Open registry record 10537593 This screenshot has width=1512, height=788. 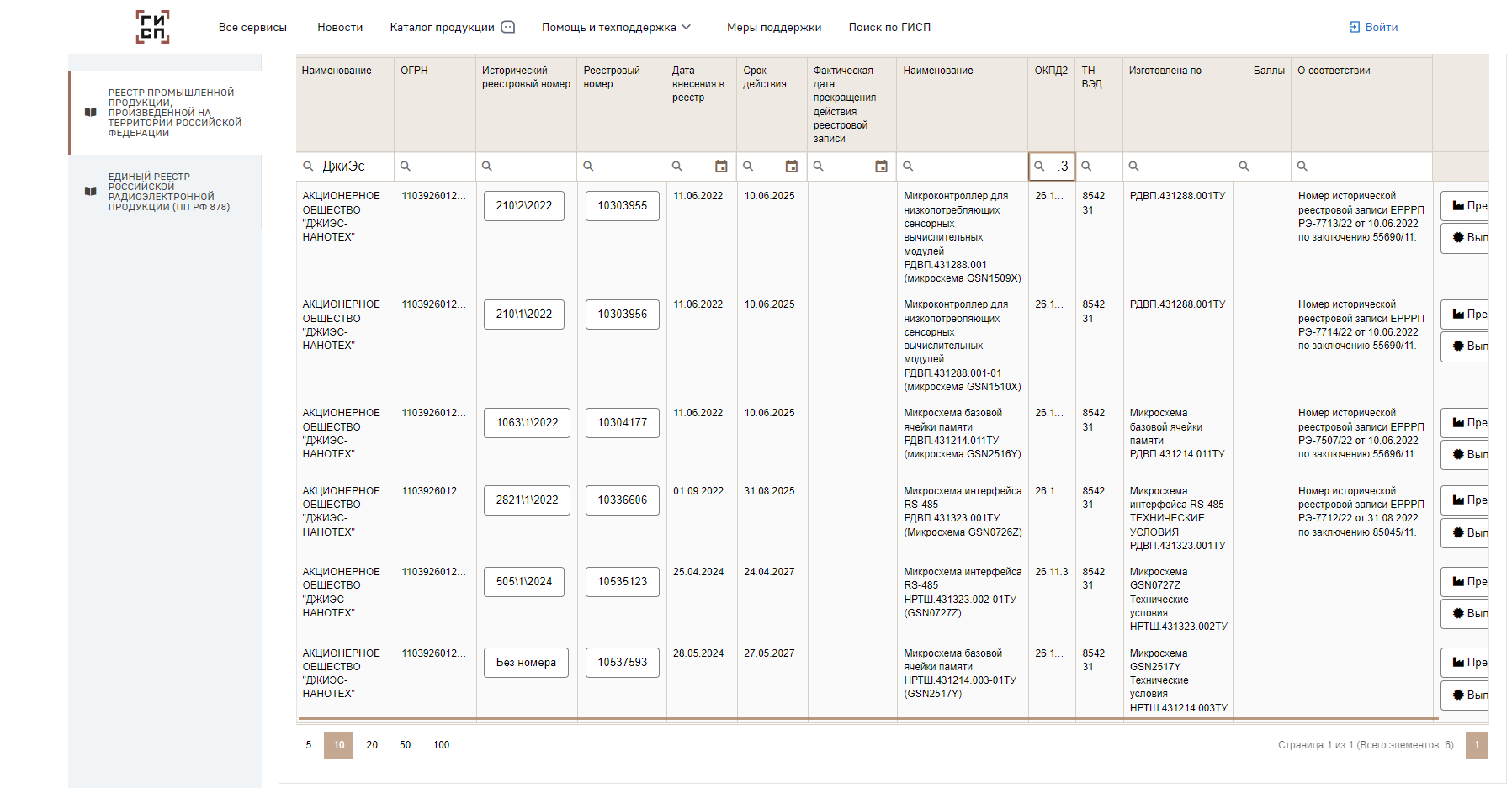tap(623, 663)
